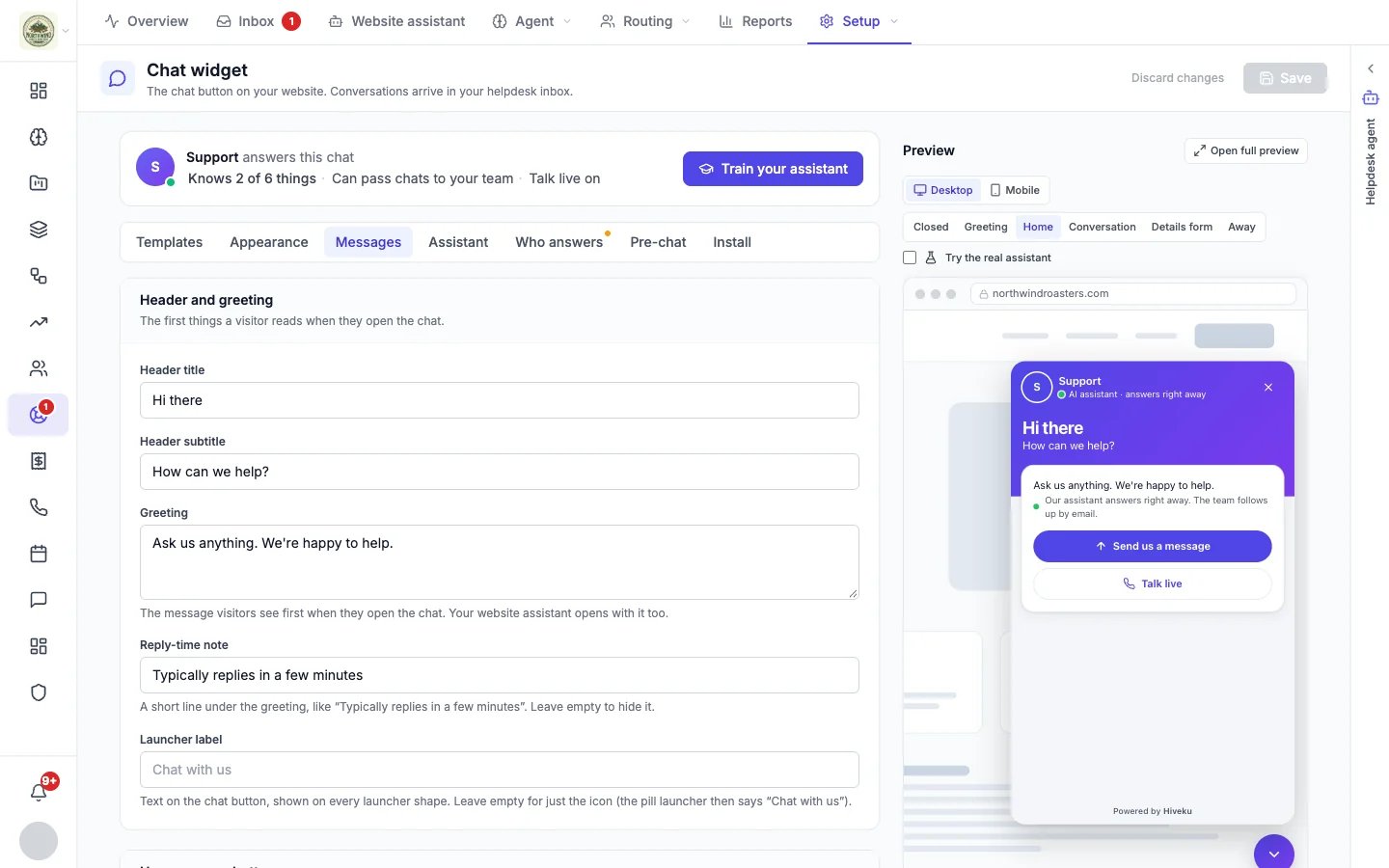Click Discard changes

1178,78
